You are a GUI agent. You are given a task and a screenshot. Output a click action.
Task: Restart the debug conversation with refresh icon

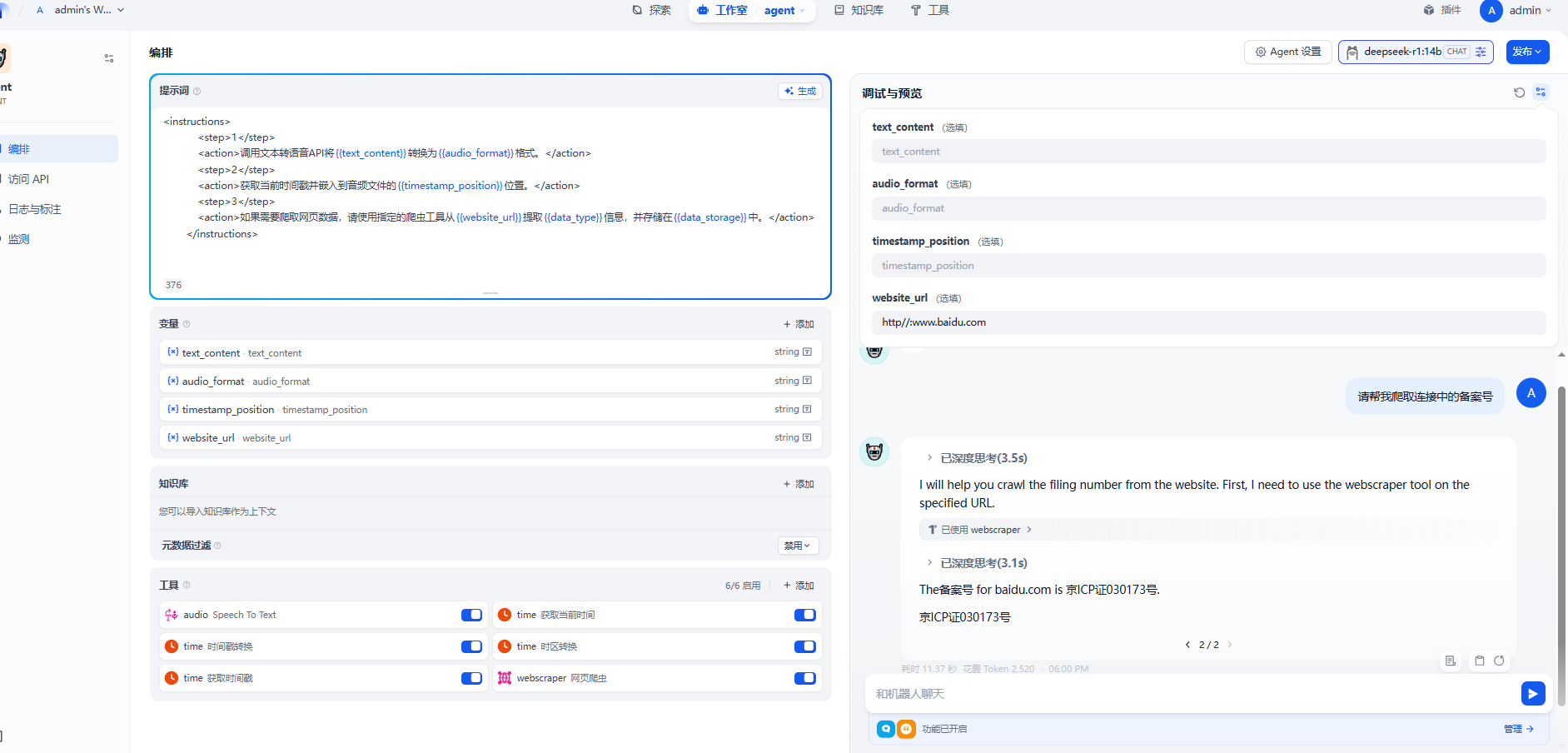[x=1519, y=92]
